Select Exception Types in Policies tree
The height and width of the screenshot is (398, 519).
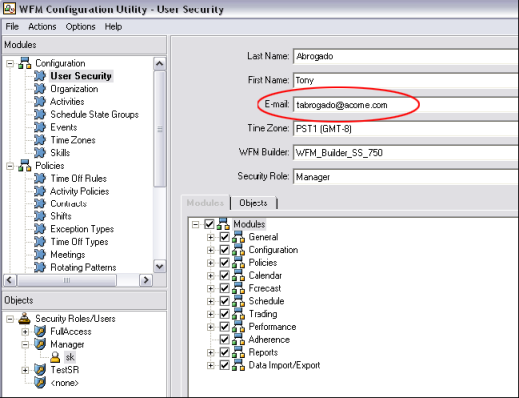coord(82,229)
